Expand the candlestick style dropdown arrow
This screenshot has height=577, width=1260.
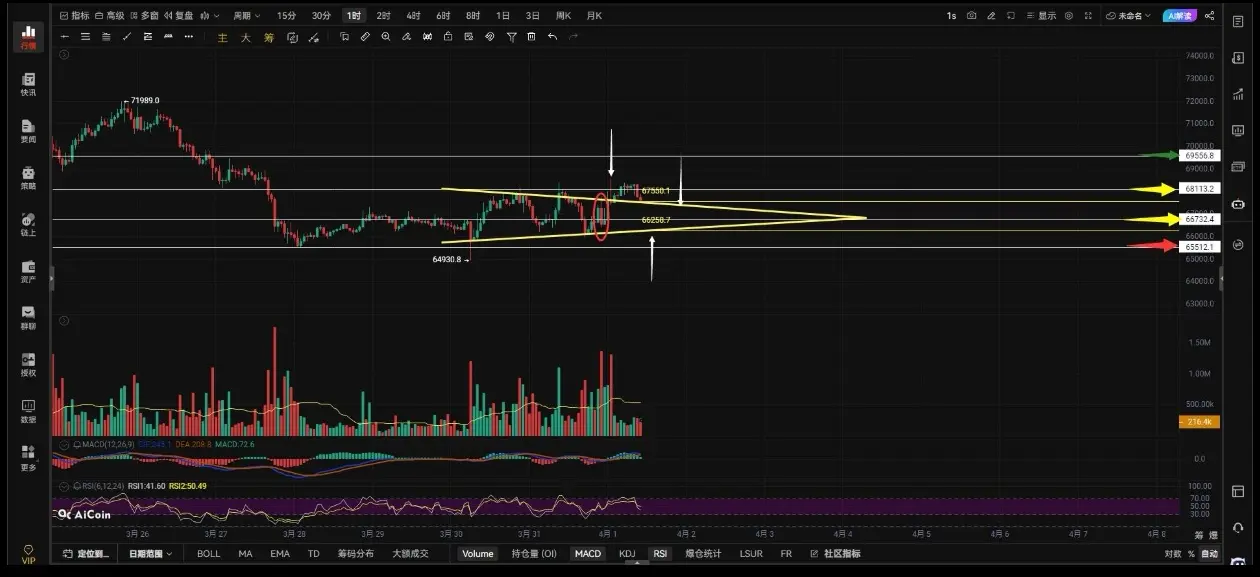(x=219, y=16)
